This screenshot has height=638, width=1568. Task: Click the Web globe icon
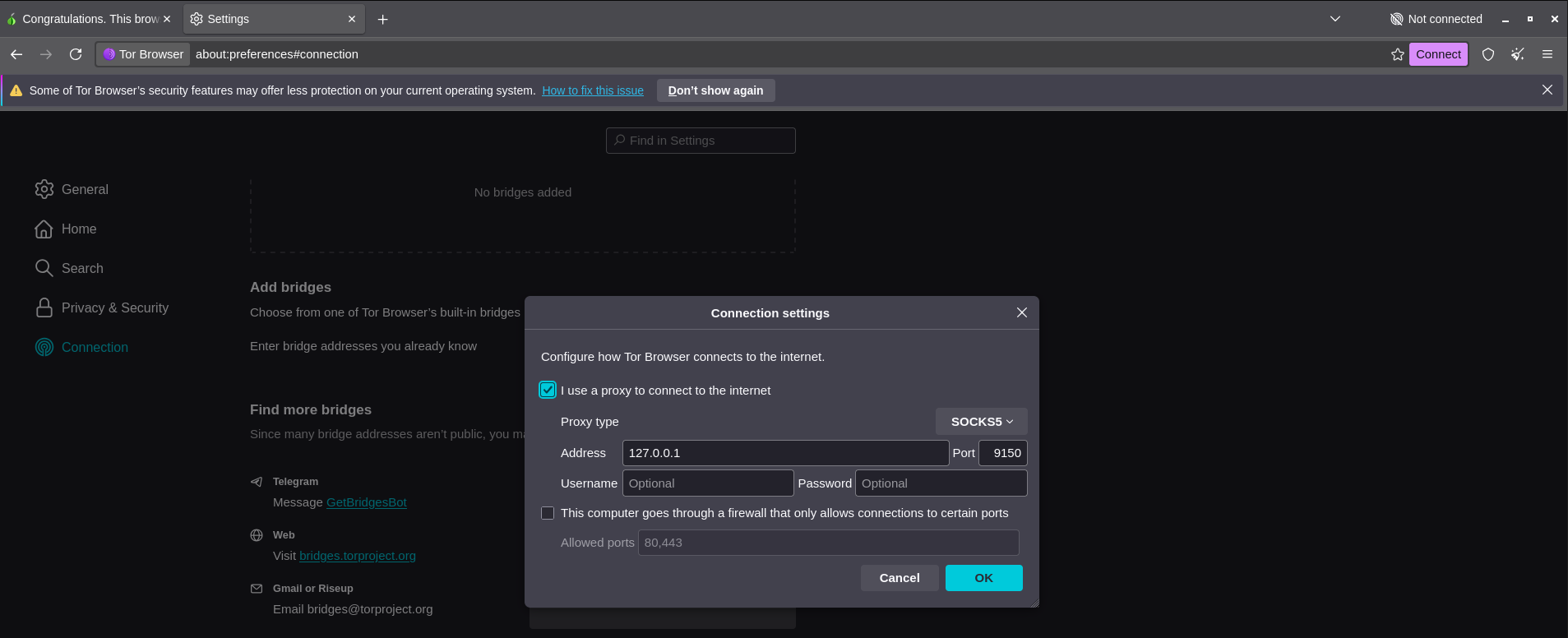tap(257, 535)
